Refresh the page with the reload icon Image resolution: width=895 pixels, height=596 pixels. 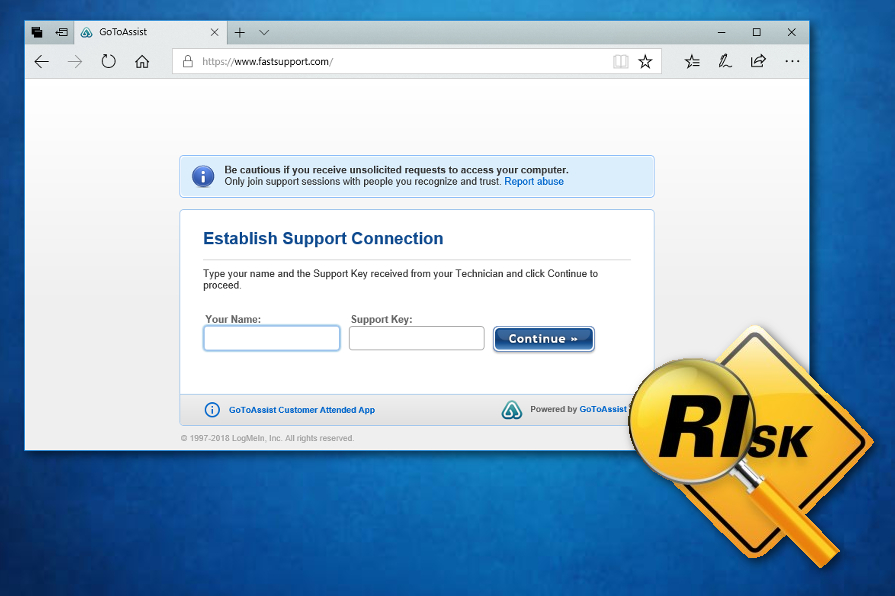point(108,61)
